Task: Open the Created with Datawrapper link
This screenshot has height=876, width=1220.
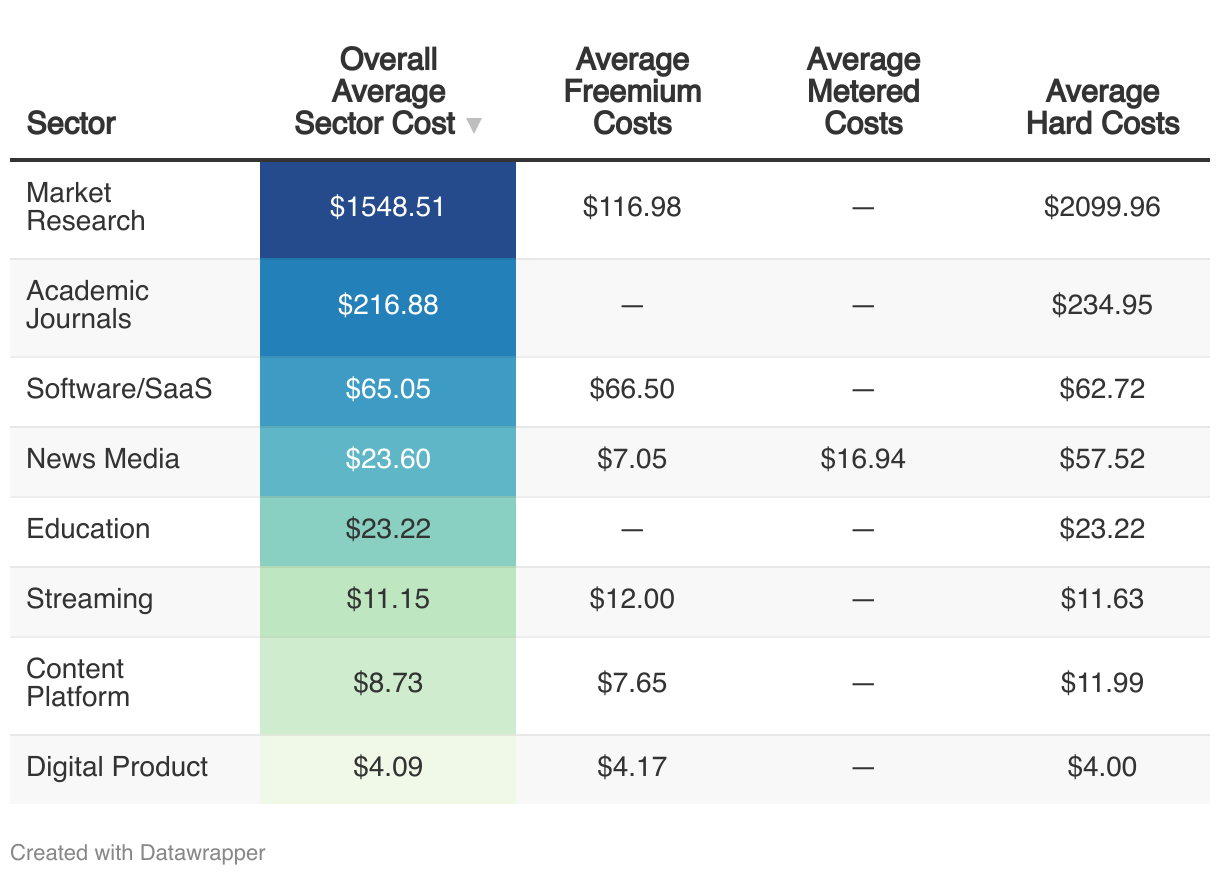Action: coord(138,853)
